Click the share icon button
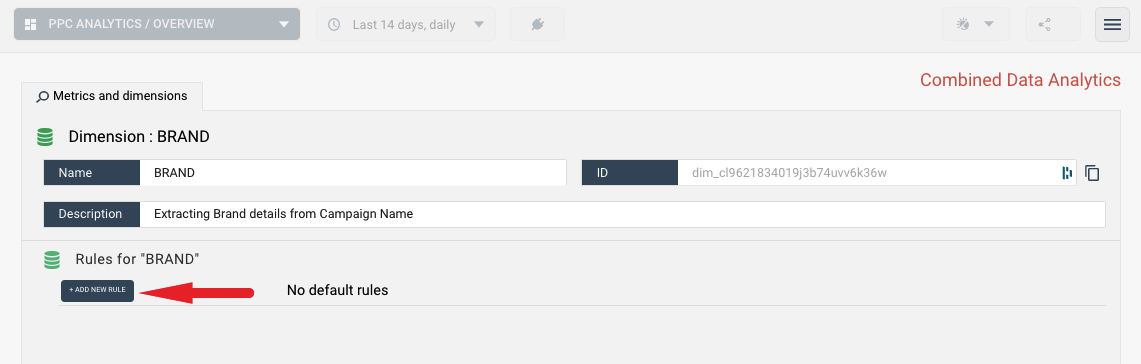Screen dimensions: 1141x364 (1052, 25)
